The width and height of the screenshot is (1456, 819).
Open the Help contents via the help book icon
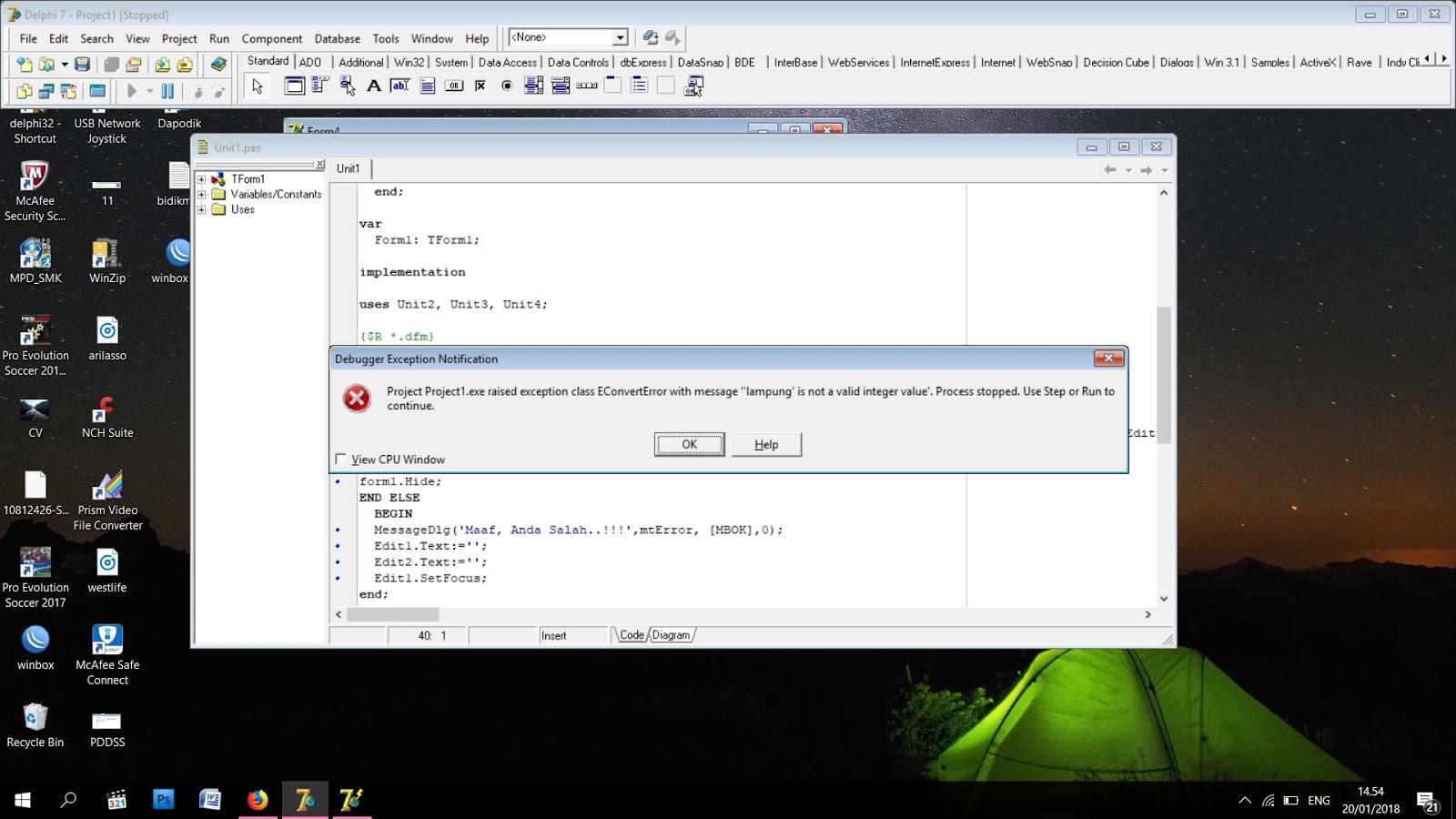pos(217,65)
